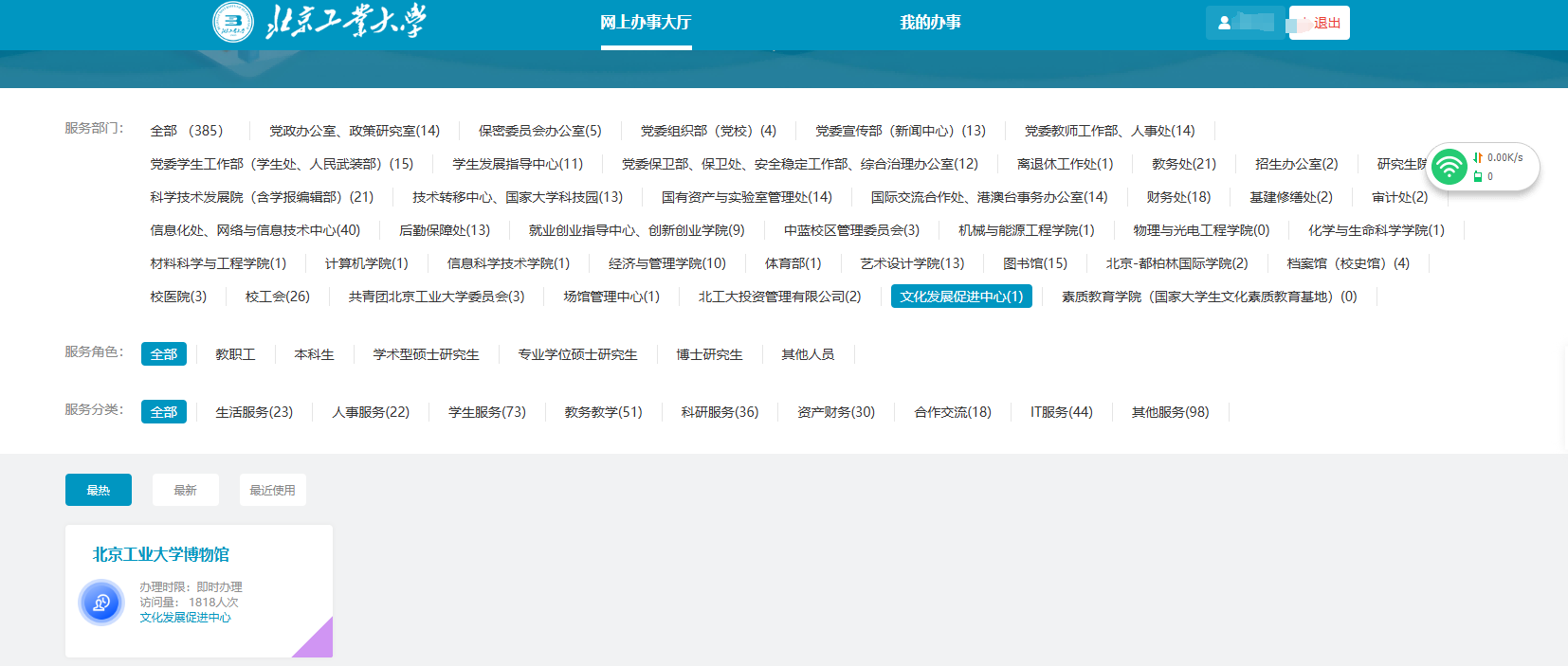Click the green Wi-Fi floating widget icon

pos(1449,167)
